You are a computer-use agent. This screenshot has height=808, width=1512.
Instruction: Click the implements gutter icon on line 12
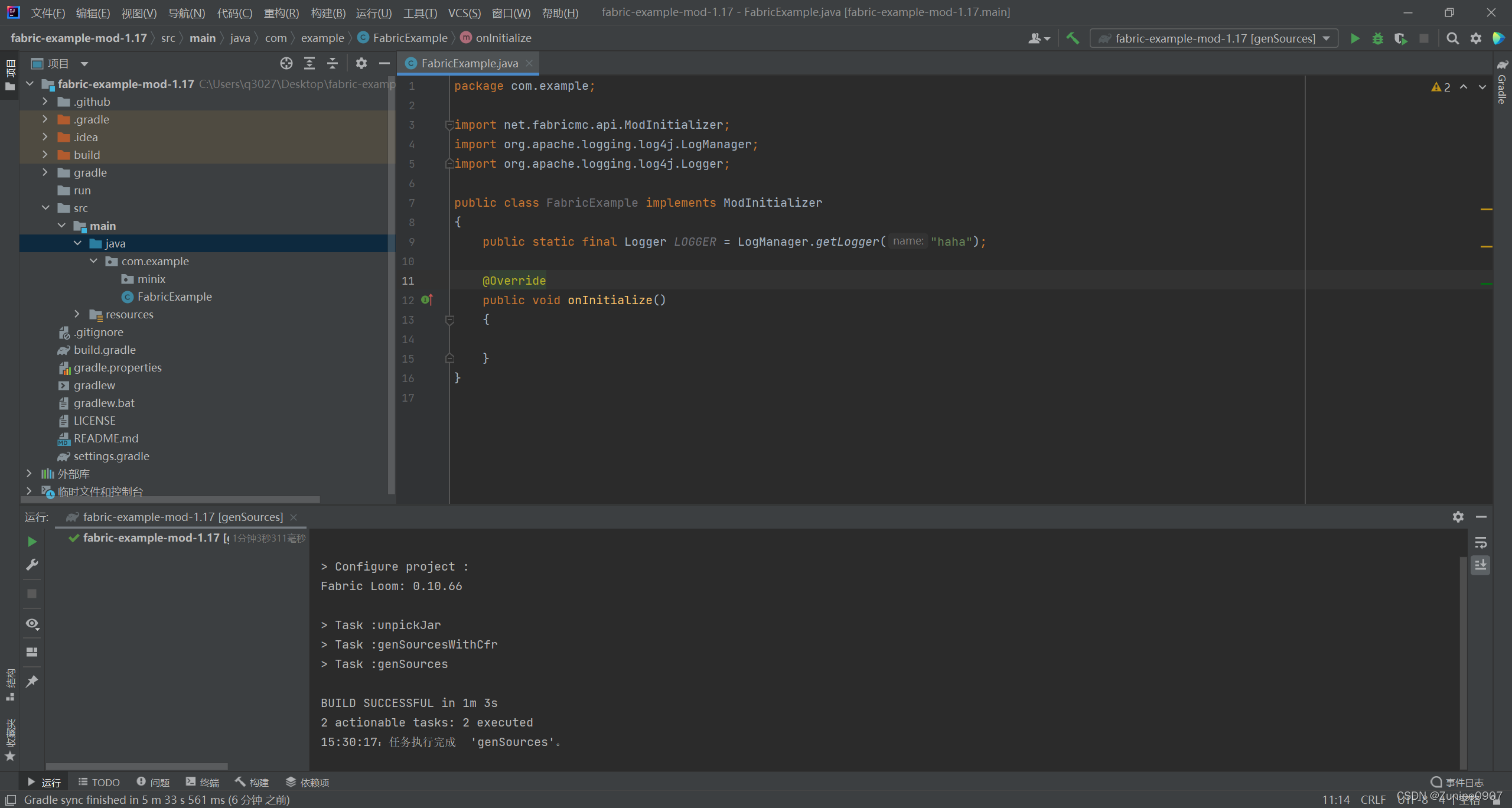point(427,300)
